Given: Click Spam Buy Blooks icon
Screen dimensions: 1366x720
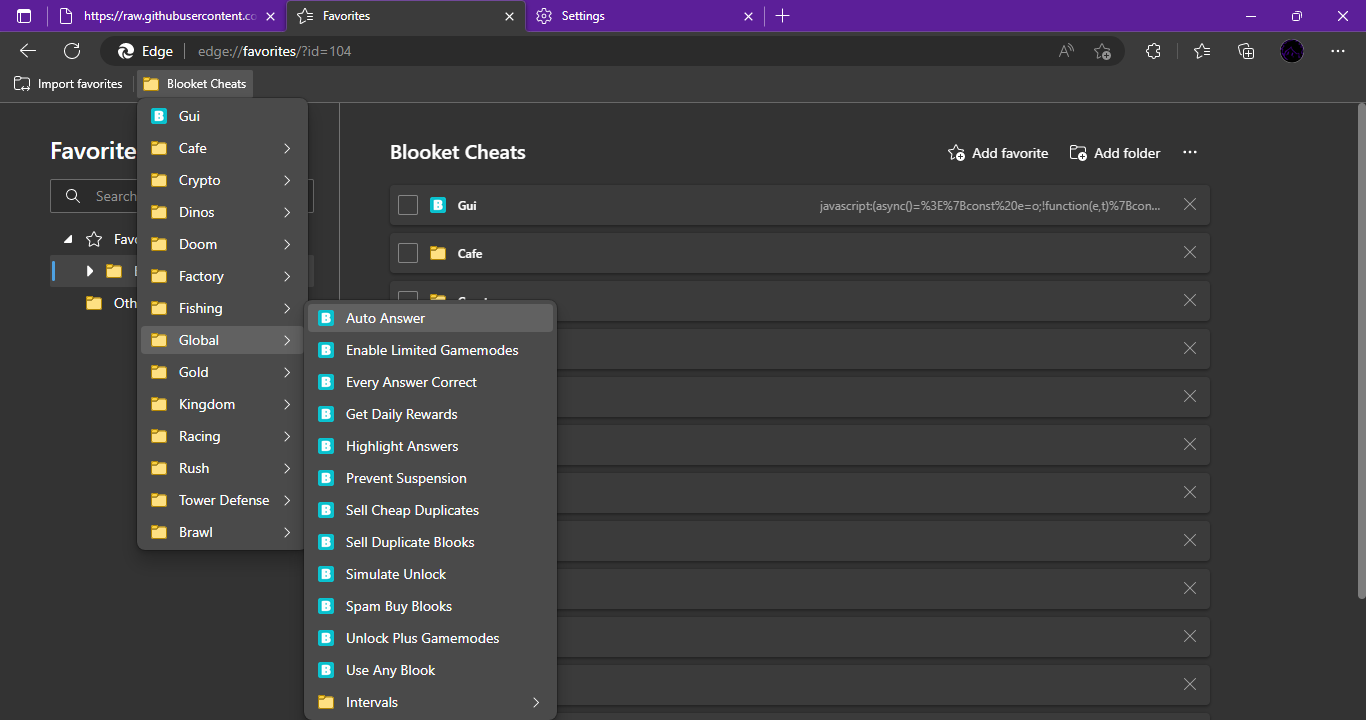Looking at the screenshot, I should pyautogui.click(x=326, y=606).
